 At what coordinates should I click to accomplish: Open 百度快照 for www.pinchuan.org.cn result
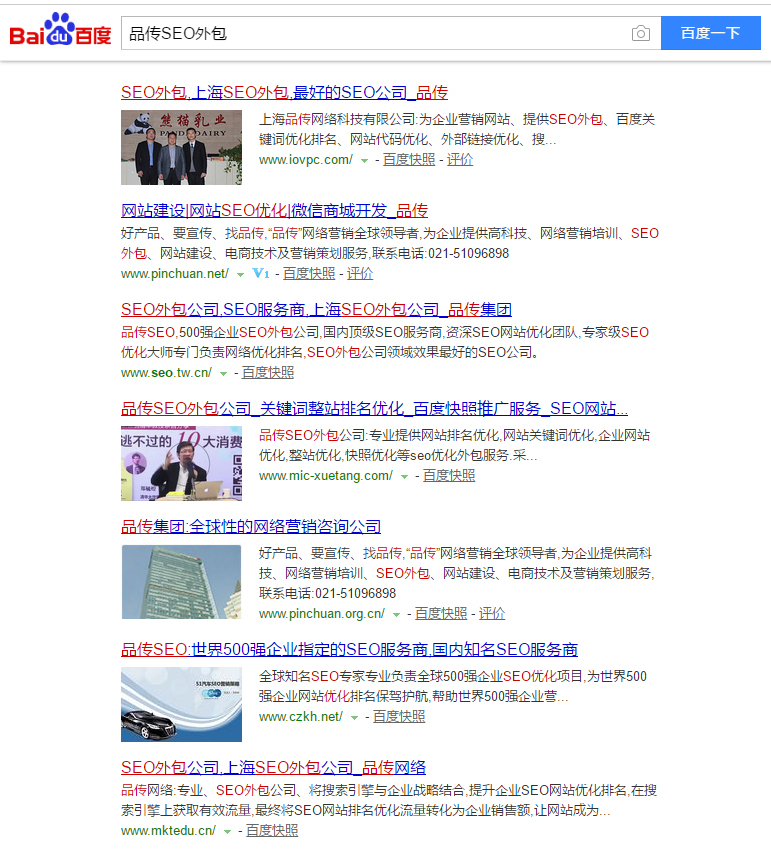pos(441,614)
